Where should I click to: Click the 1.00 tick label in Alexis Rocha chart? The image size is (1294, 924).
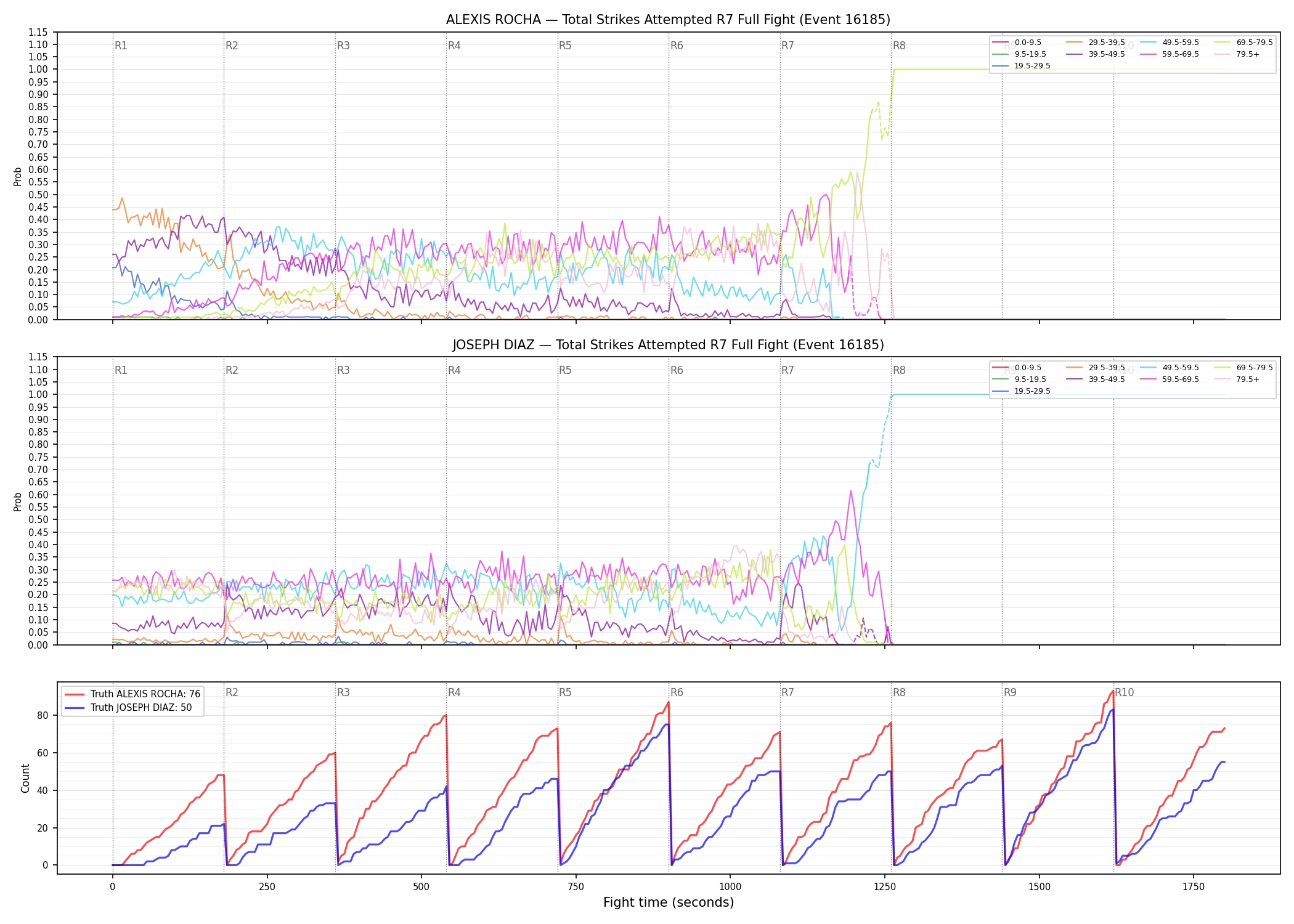[38, 70]
